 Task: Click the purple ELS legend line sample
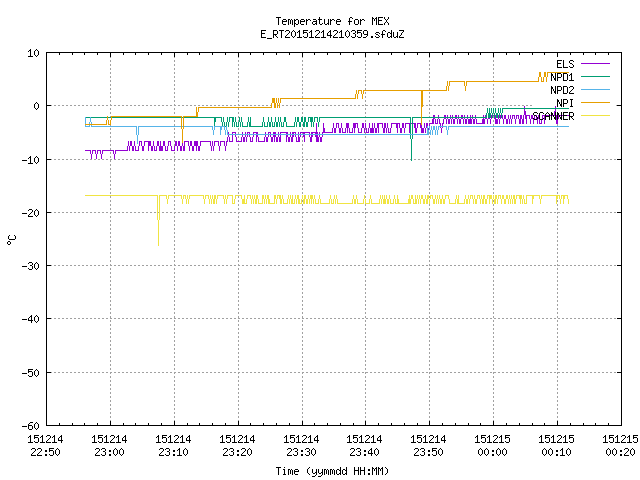(x=595, y=64)
